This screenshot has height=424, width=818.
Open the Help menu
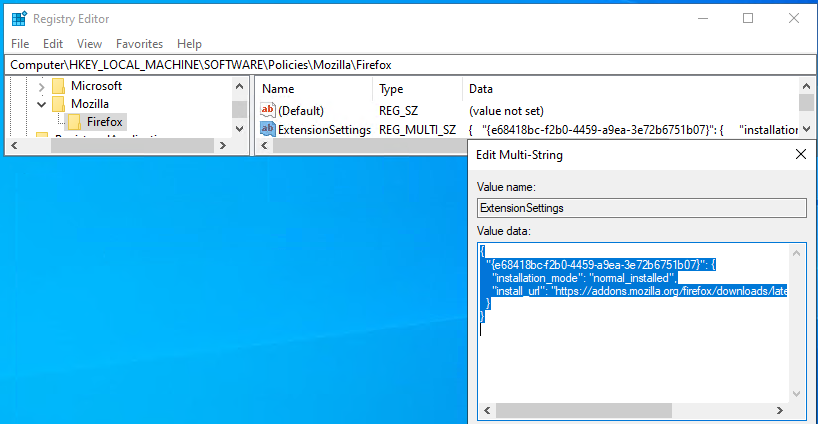(189, 44)
